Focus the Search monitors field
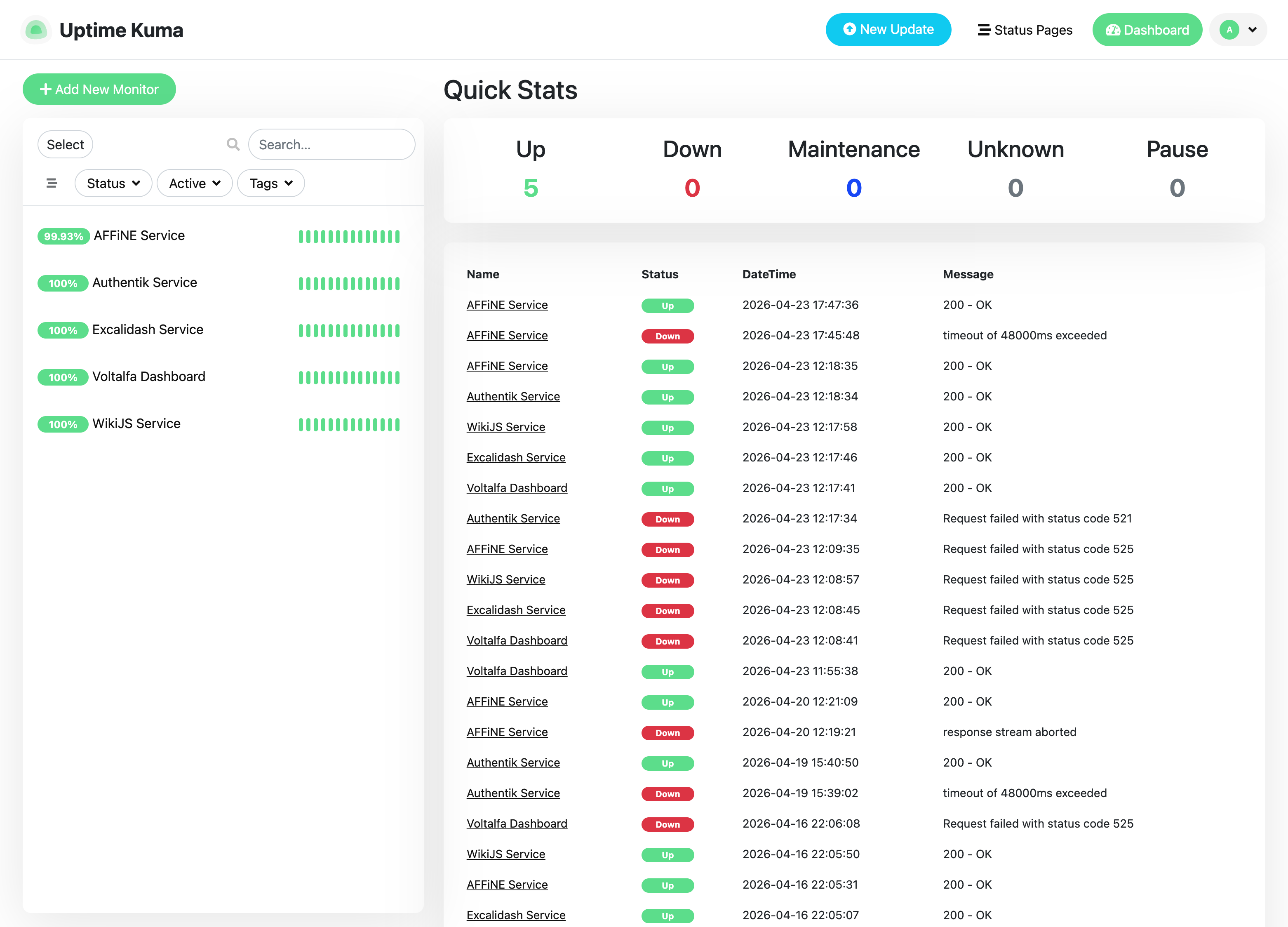Image resolution: width=1288 pixels, height=927 pixels. (x=331, y=144)
